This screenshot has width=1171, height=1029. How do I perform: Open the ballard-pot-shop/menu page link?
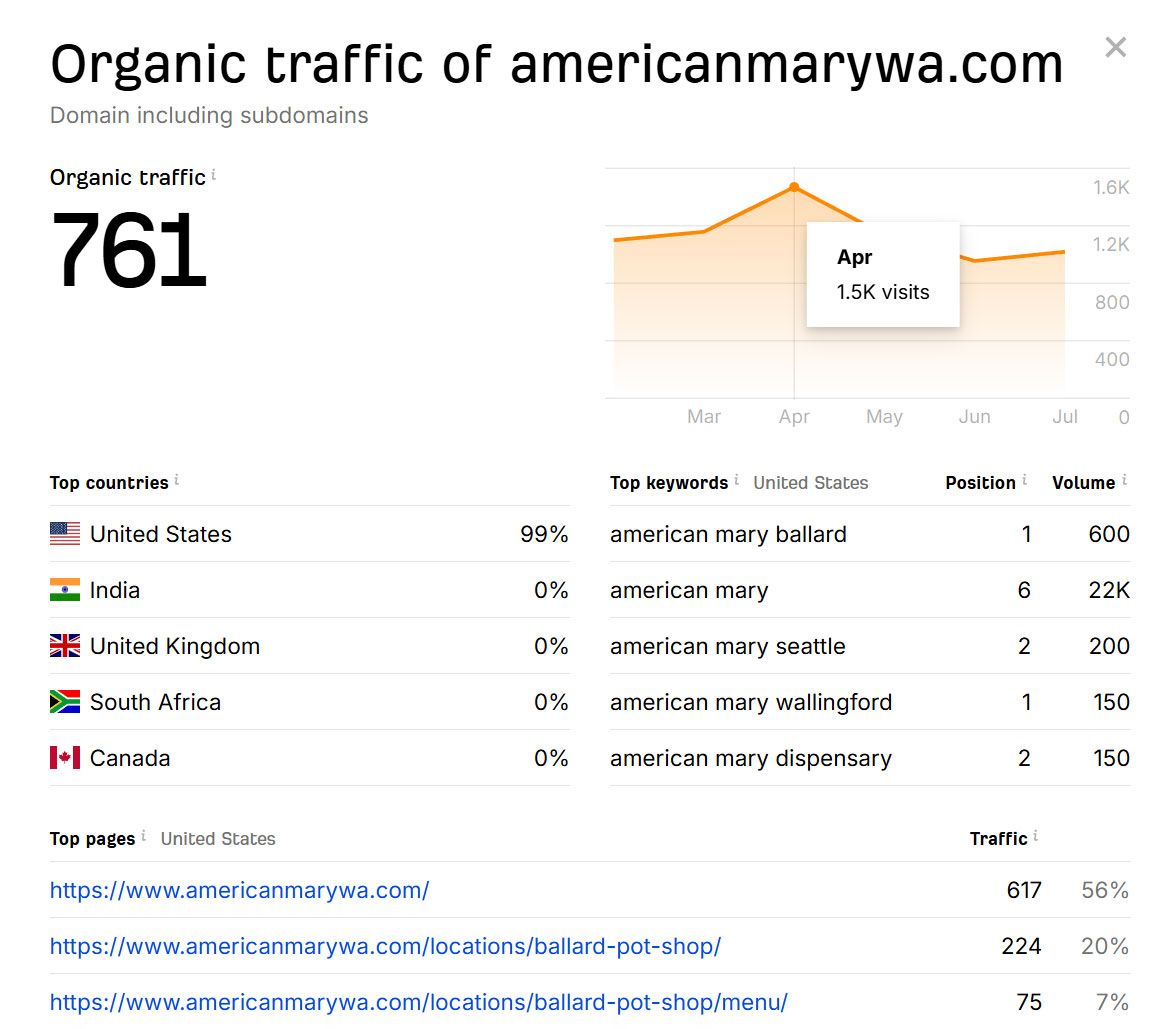[x=419, y=1002]
